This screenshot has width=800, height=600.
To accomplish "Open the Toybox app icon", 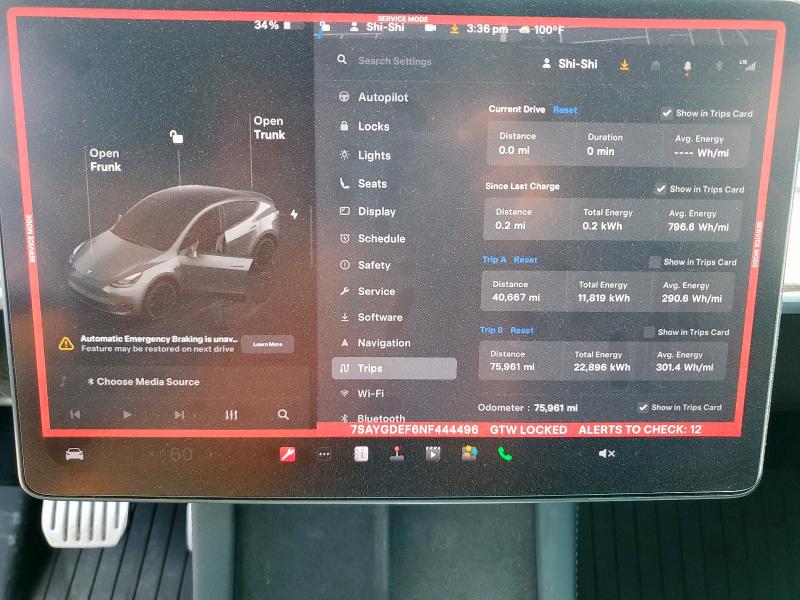I will point(469,453).
